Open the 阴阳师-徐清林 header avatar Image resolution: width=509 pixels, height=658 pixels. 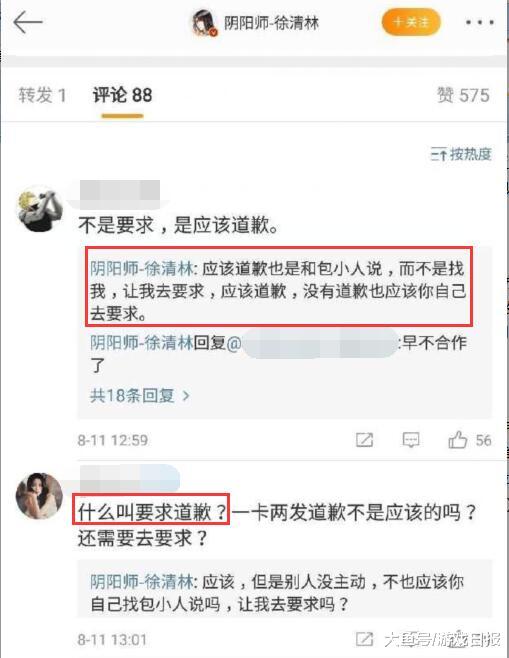click(205, 23)
